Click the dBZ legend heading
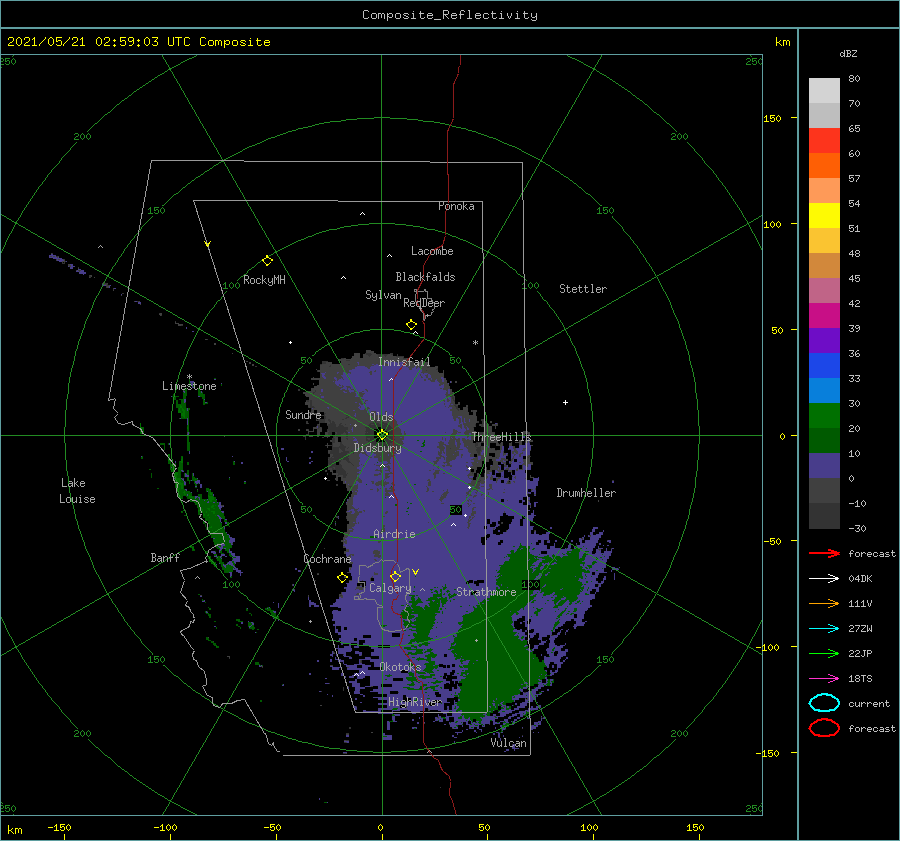 click(x=848, y=53)
